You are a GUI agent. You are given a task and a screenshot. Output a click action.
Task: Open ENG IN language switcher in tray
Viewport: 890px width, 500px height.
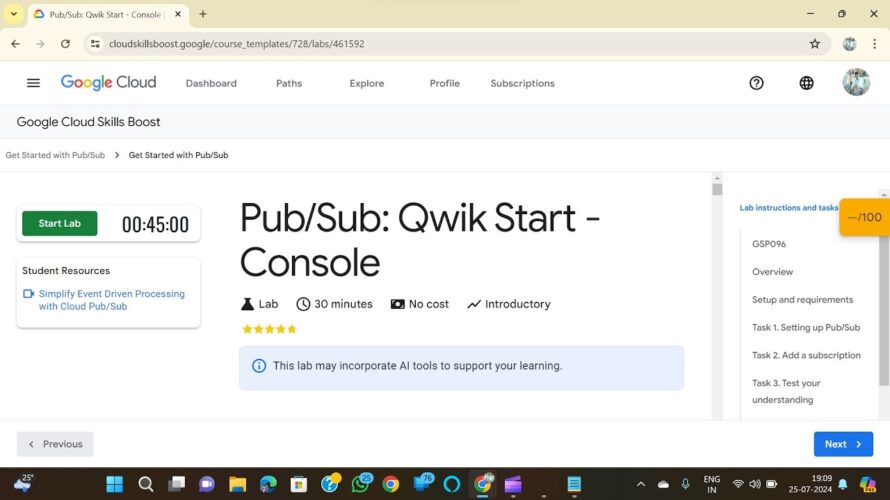(711, 484)
